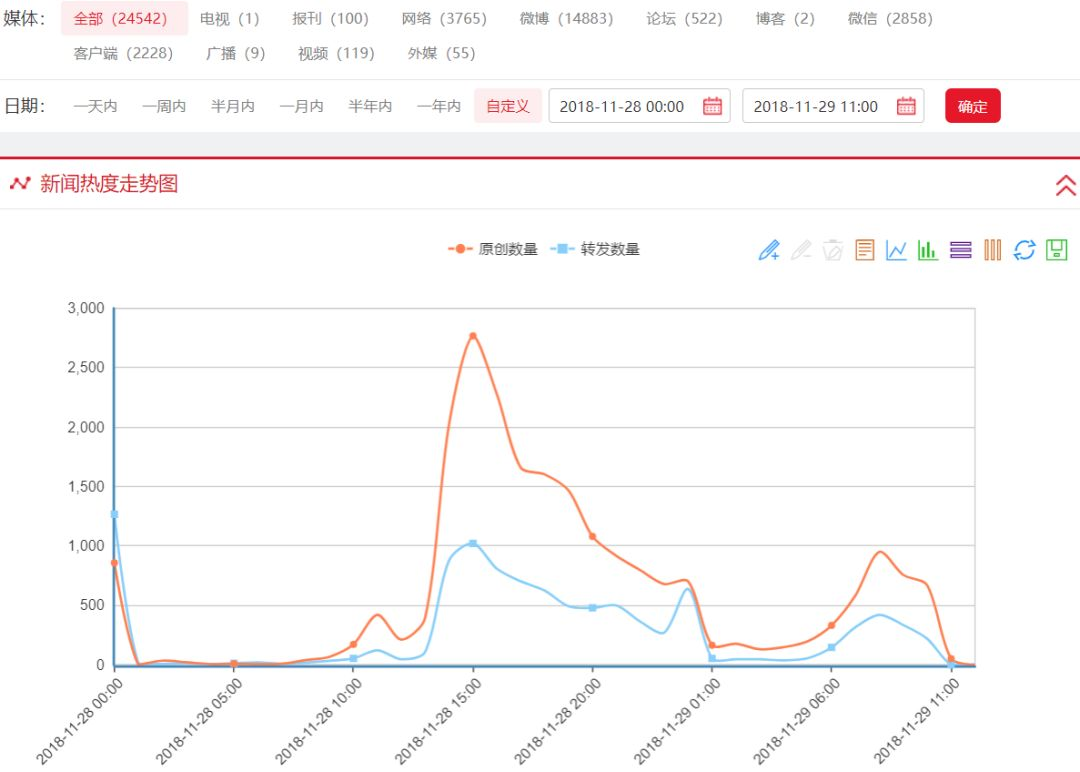Filter media by 报刊 (100)
This screenshot has height=772, width=1080.
pos(330,19)
